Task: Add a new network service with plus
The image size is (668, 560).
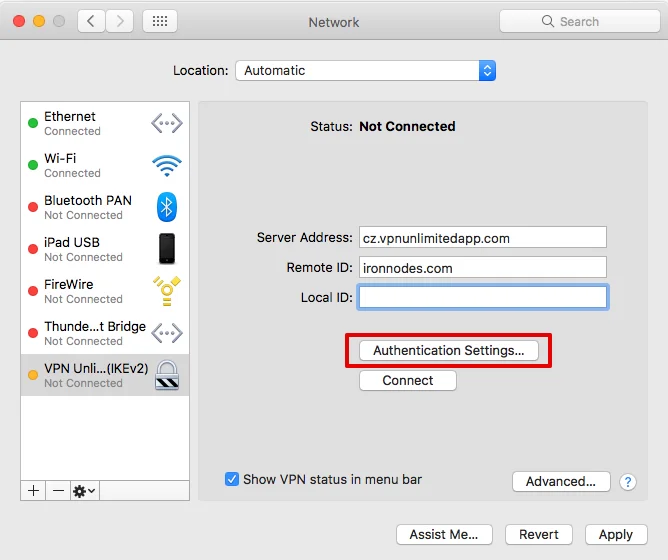Action: (33, 491)
